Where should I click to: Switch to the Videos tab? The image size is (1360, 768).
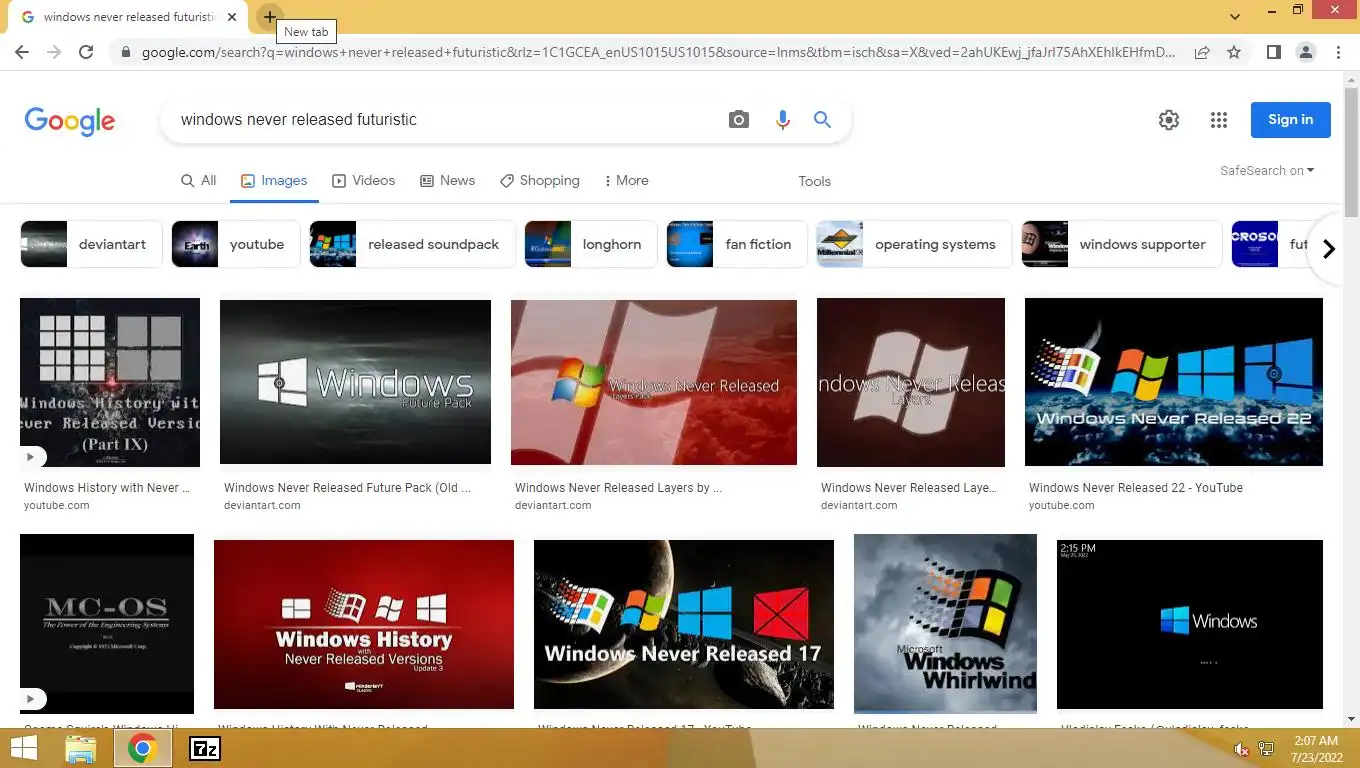(363, 181)
